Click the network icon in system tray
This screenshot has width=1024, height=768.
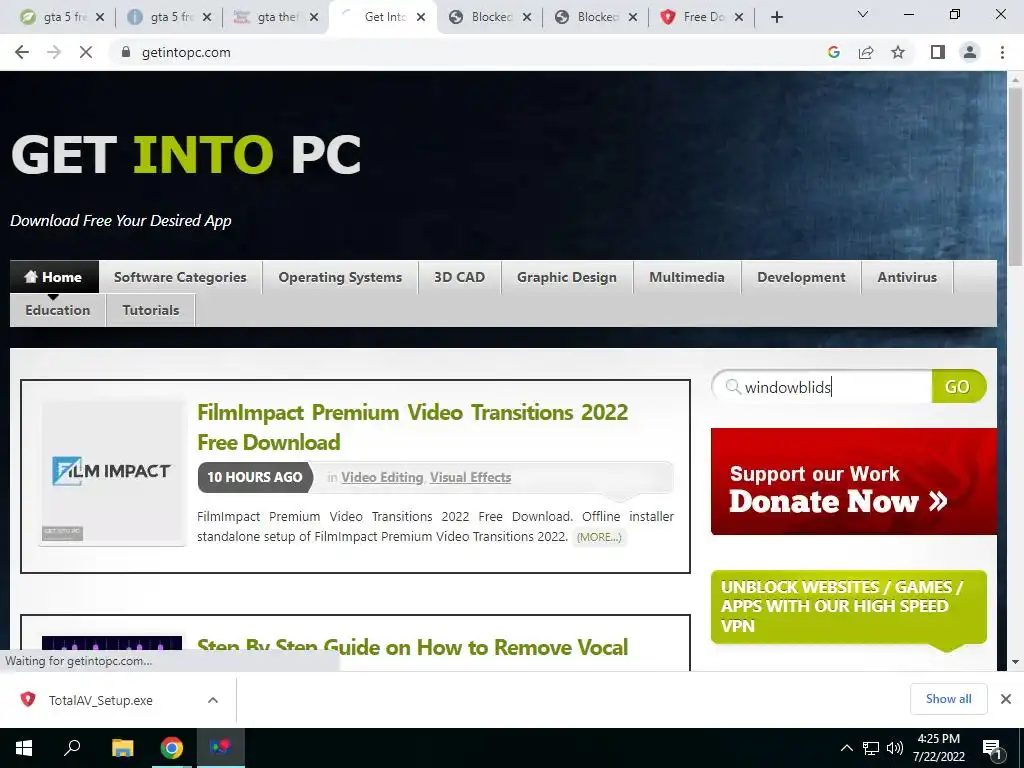click(871, 748)
